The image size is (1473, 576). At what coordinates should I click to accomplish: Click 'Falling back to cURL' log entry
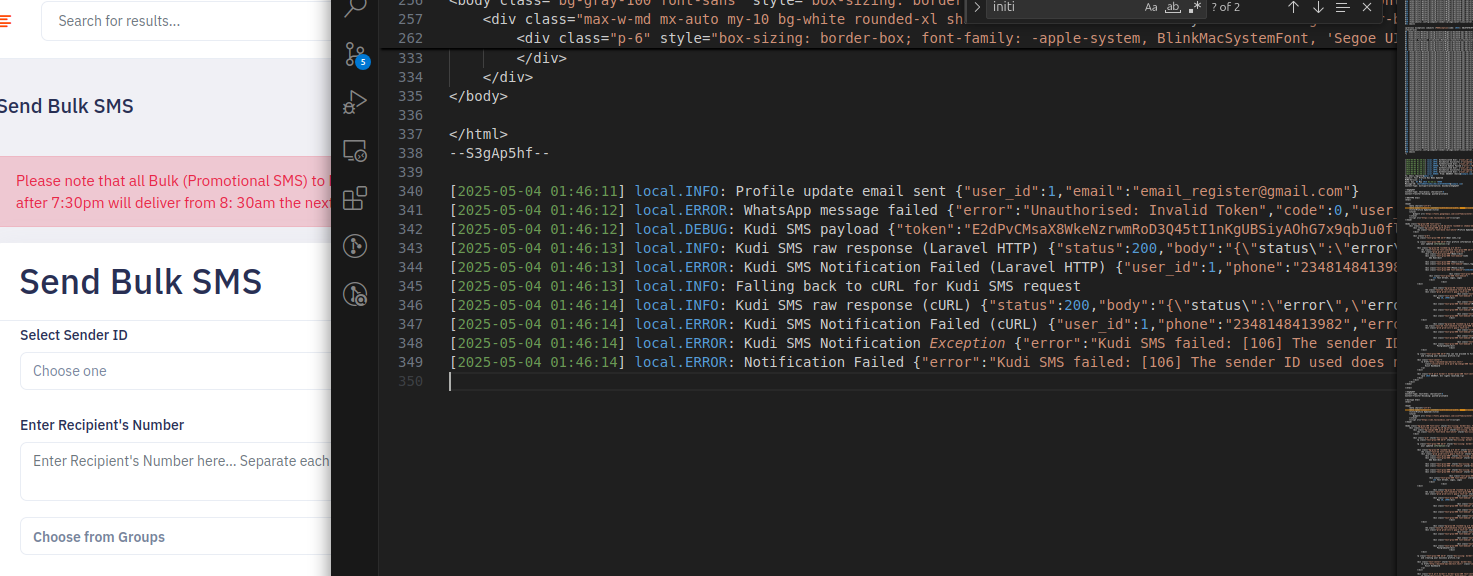coord(765,286)
